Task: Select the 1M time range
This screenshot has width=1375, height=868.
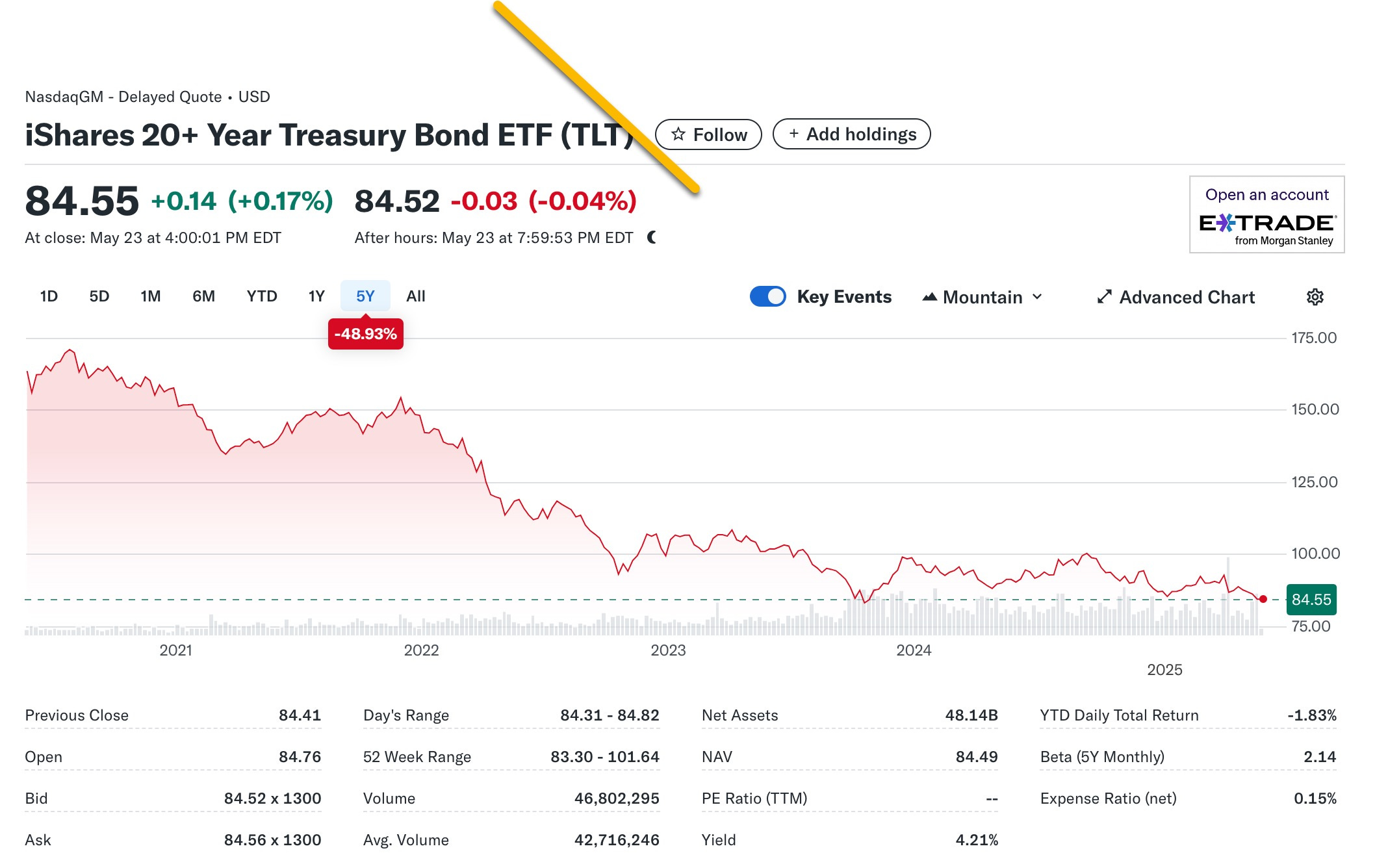Action: click(x=151, y=296)
